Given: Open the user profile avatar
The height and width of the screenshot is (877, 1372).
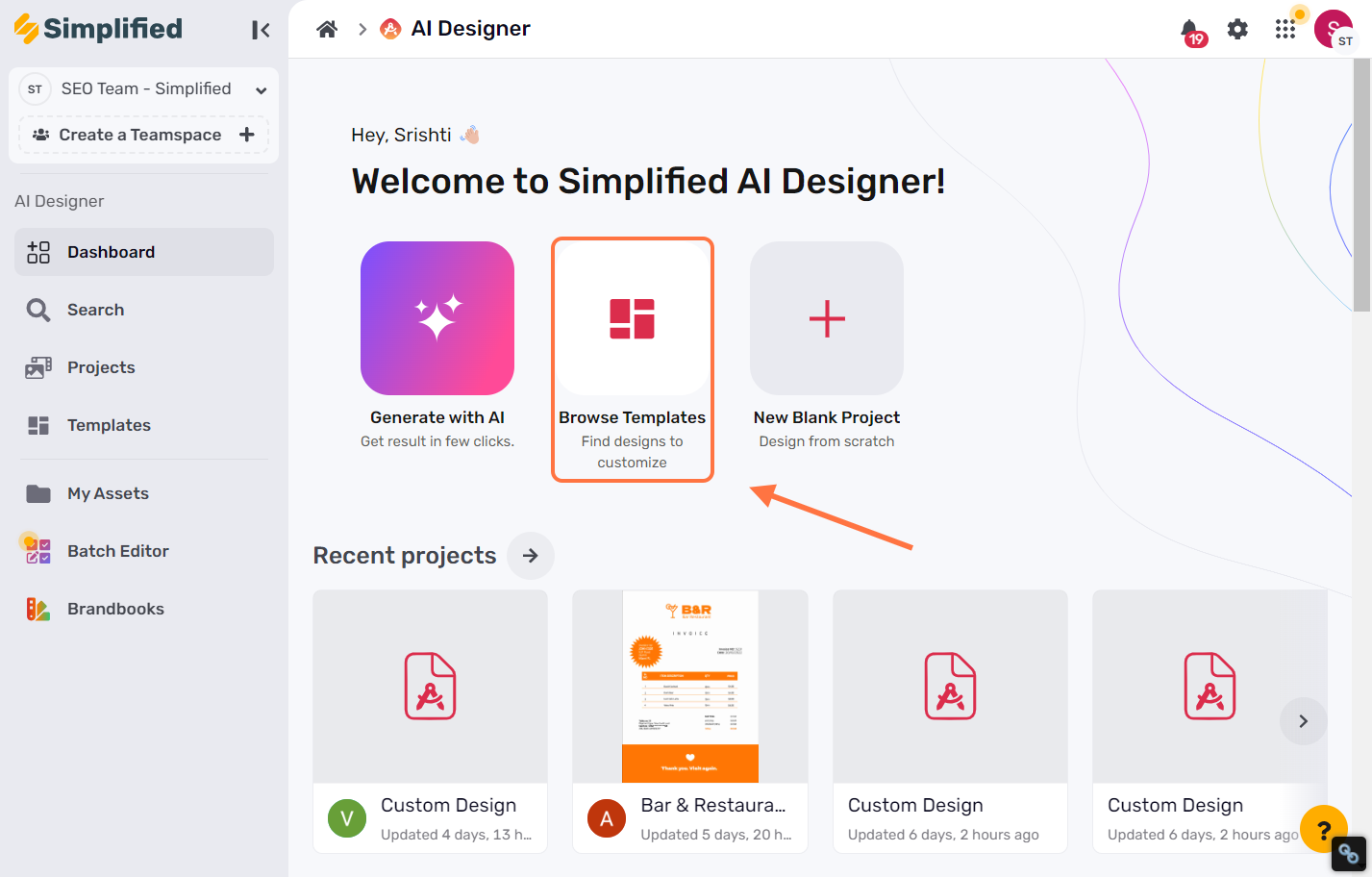Looking at the screenshot, I should [1334, 29].
